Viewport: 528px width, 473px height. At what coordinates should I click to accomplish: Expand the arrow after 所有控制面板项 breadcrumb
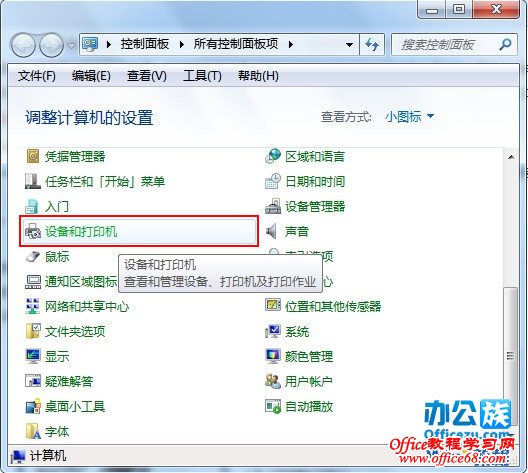tap(291, 44)
